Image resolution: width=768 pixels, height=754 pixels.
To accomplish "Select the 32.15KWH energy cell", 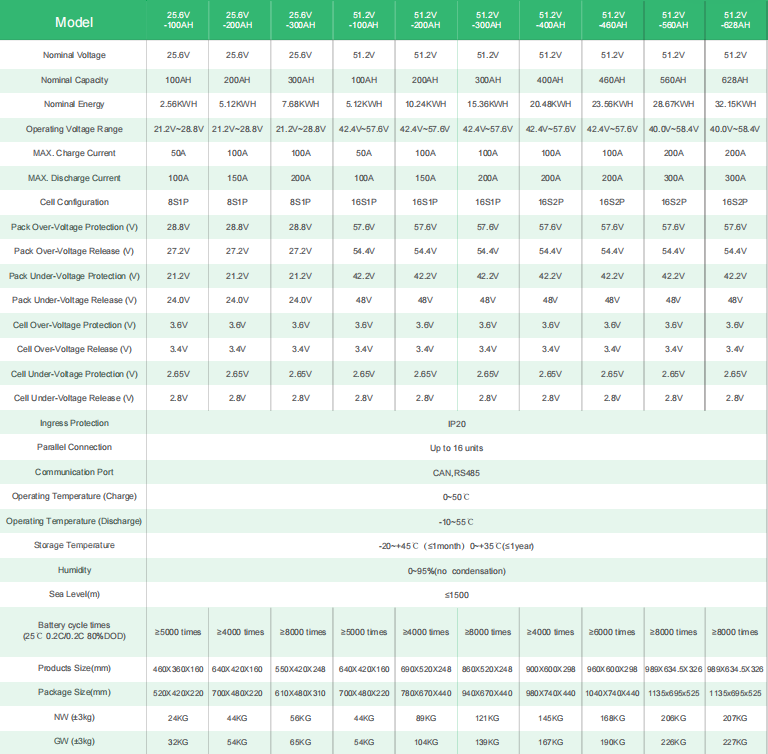I will [x=735, y=104].
